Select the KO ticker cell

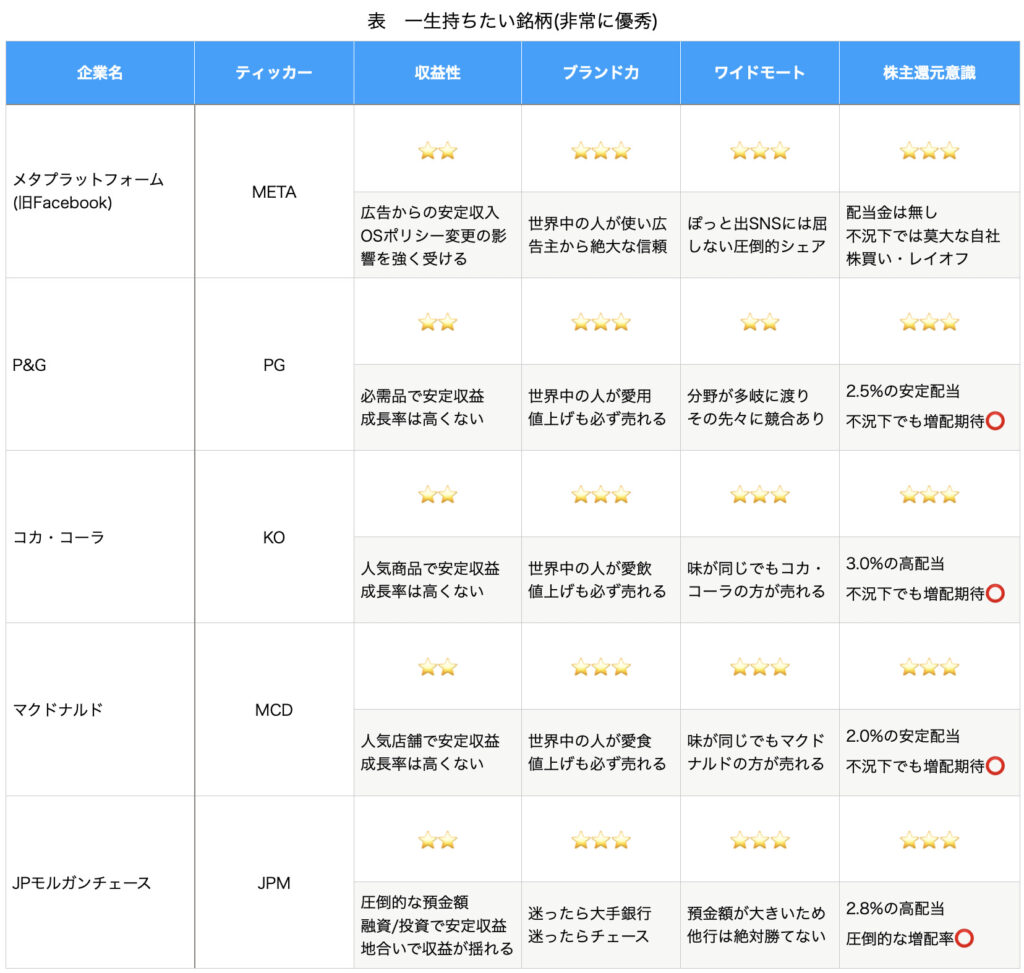pyautogui.click(x=274, y=537)
